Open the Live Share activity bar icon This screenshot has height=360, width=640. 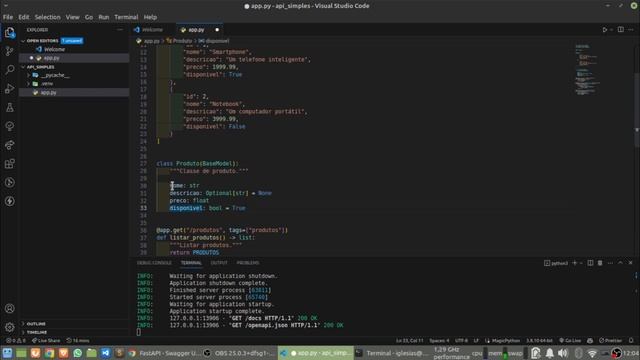point(9,145)
